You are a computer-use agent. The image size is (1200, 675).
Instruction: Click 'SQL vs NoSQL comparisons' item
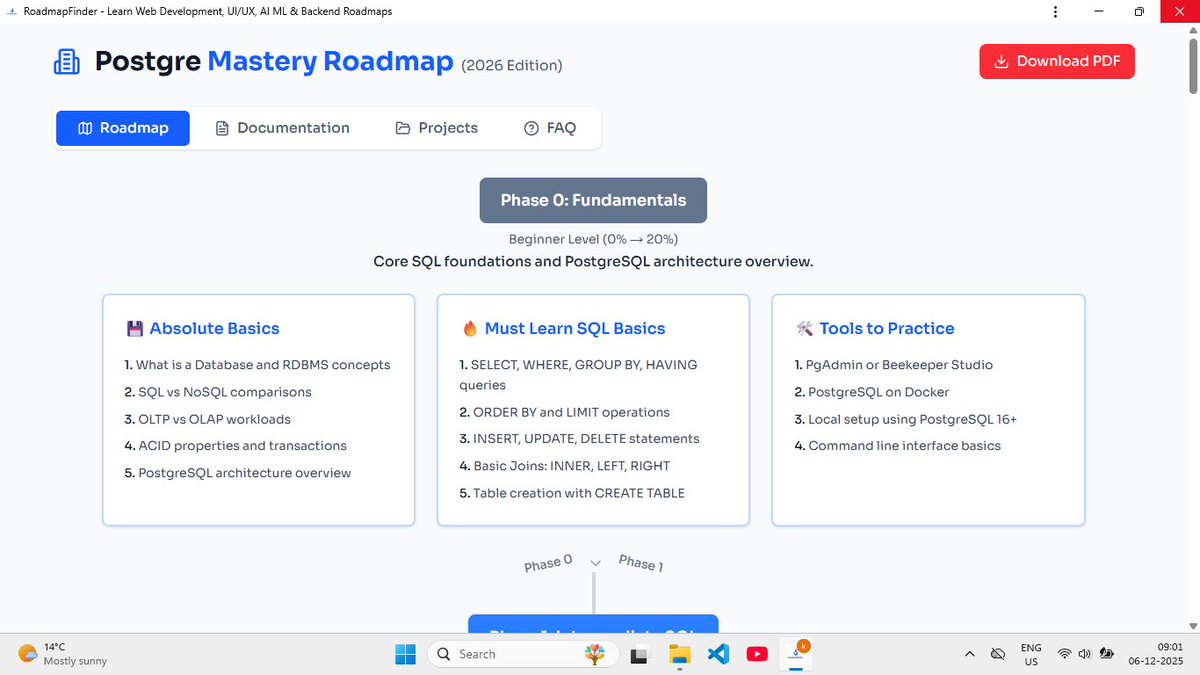tap(218, 392)
